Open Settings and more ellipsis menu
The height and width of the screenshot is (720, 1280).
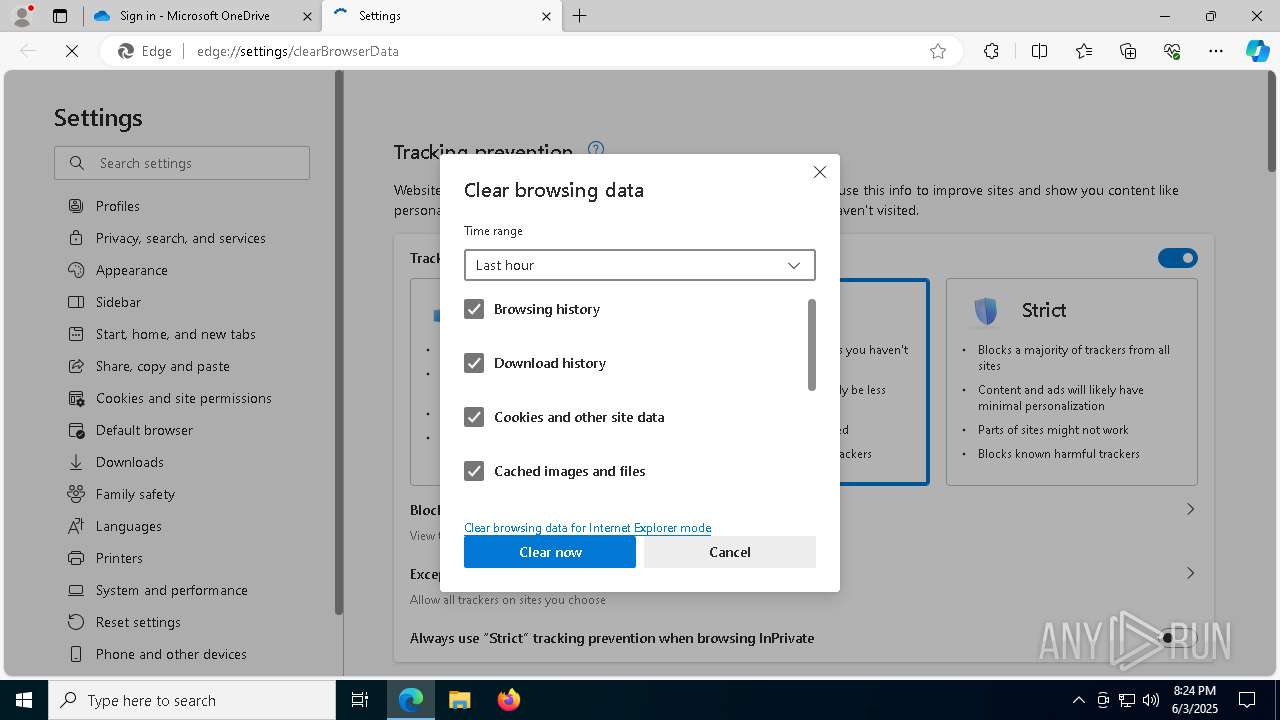[x=1216, y=51]
